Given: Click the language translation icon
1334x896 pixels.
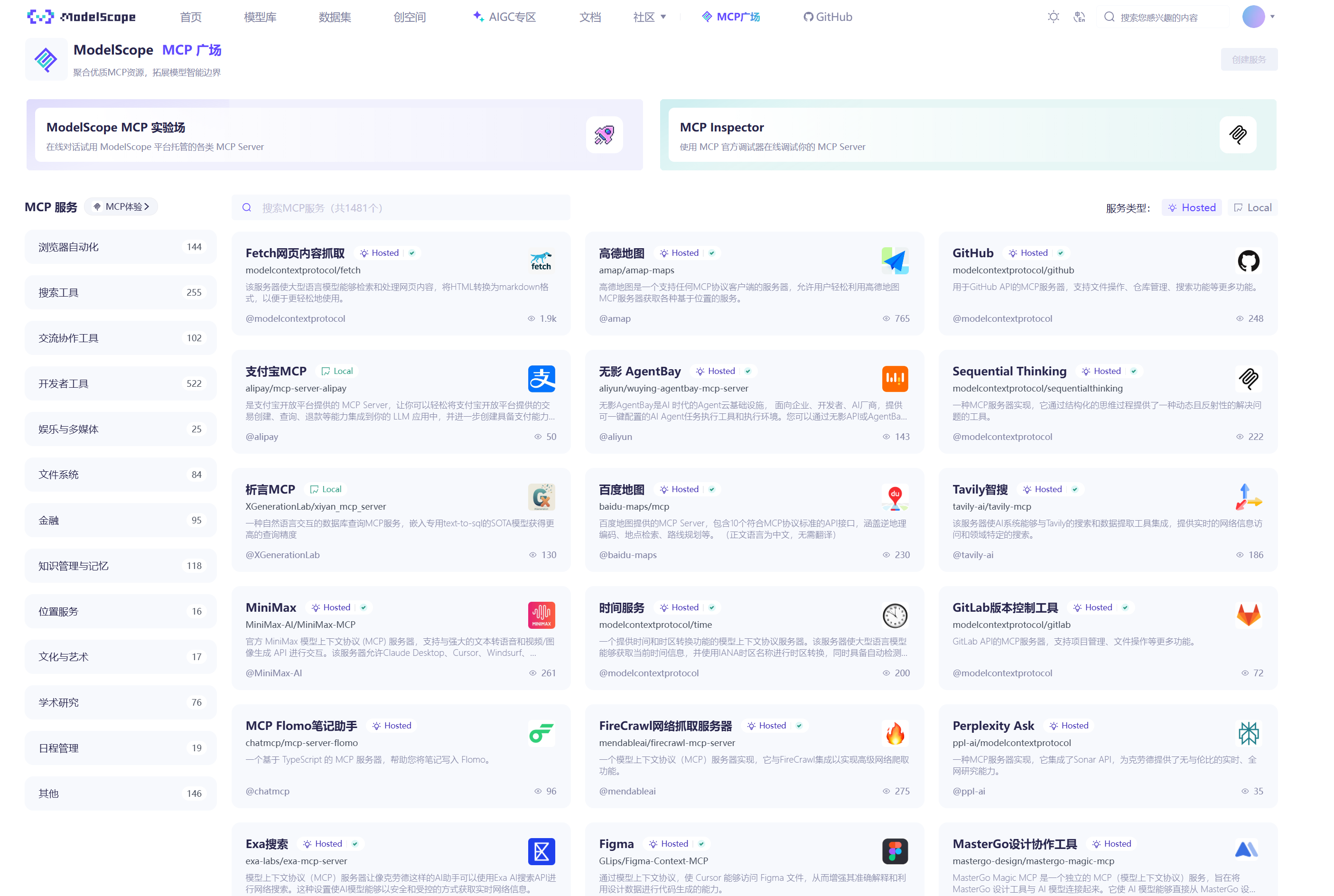Looking at the screenshot, I should (x=1079, y=17).
